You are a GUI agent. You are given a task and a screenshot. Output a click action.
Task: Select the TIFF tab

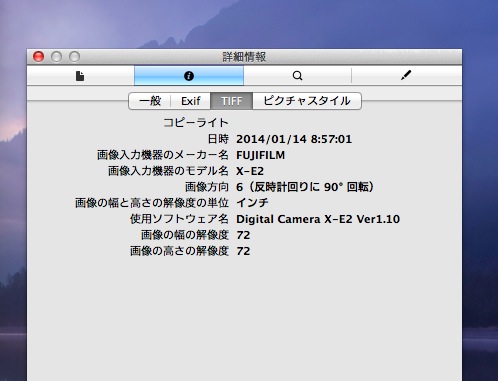[x=232, y=101]
